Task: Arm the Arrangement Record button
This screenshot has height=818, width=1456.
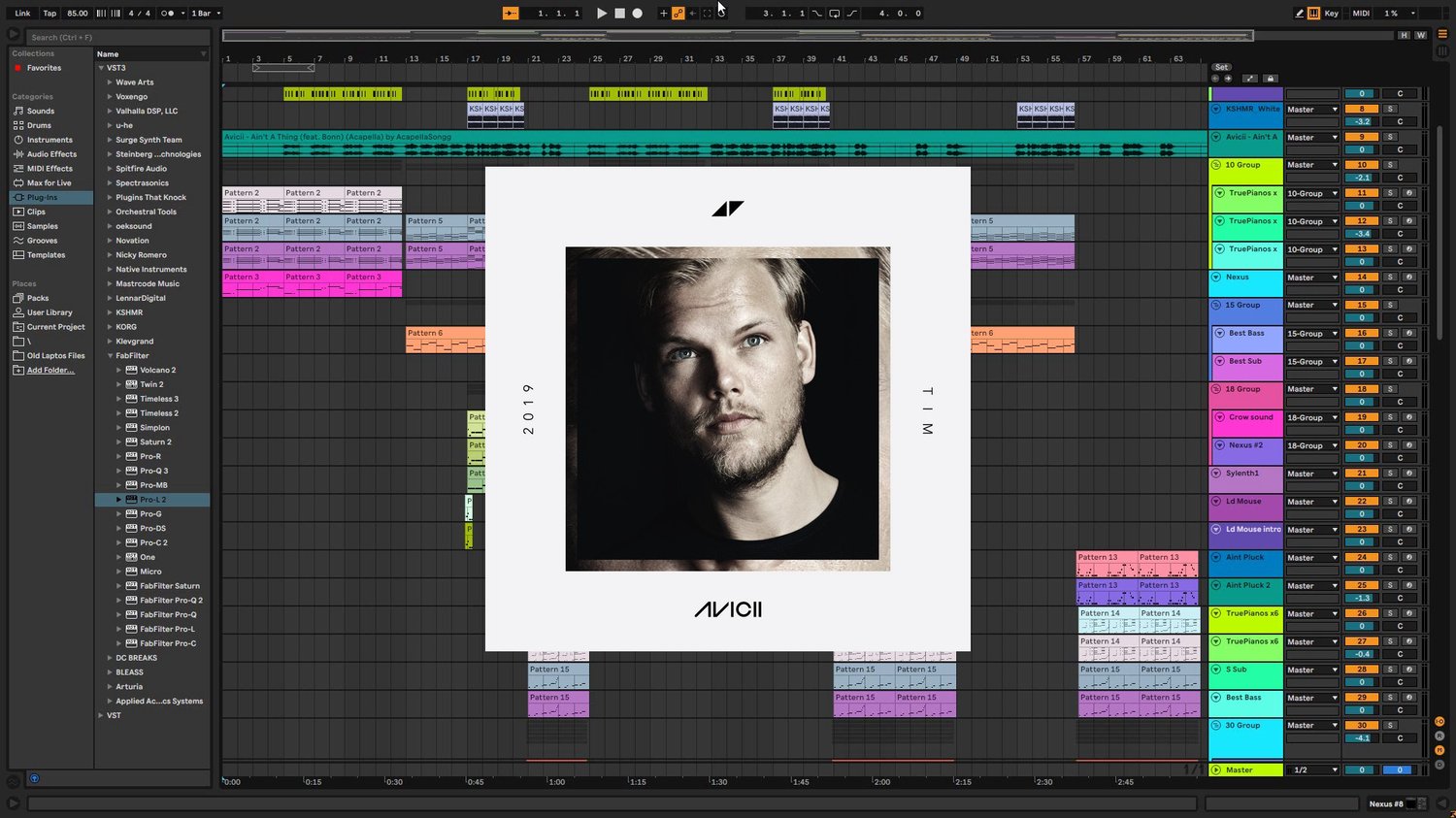Action: [638, 14]
